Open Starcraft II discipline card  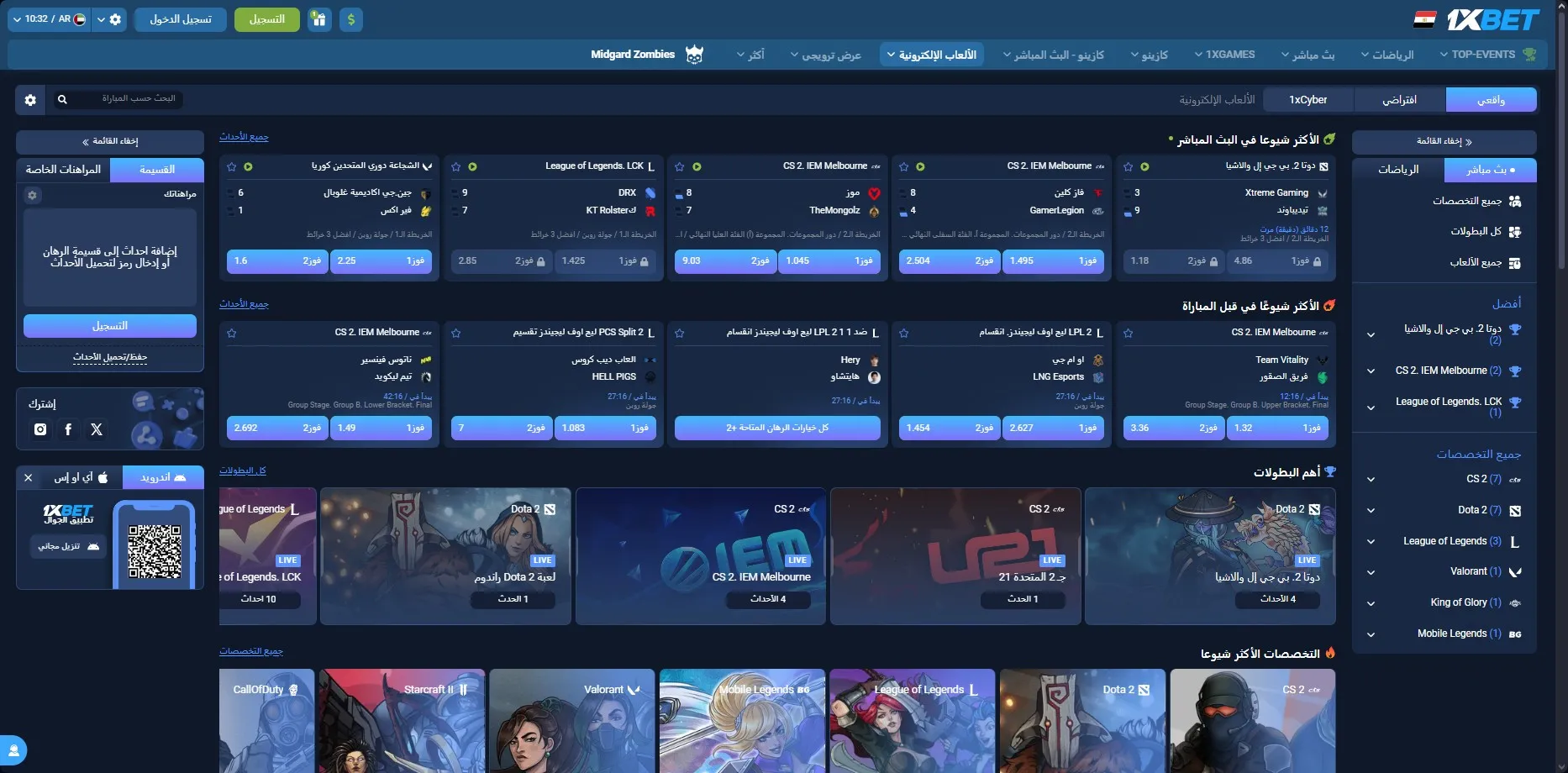click(x=402, y=720)
